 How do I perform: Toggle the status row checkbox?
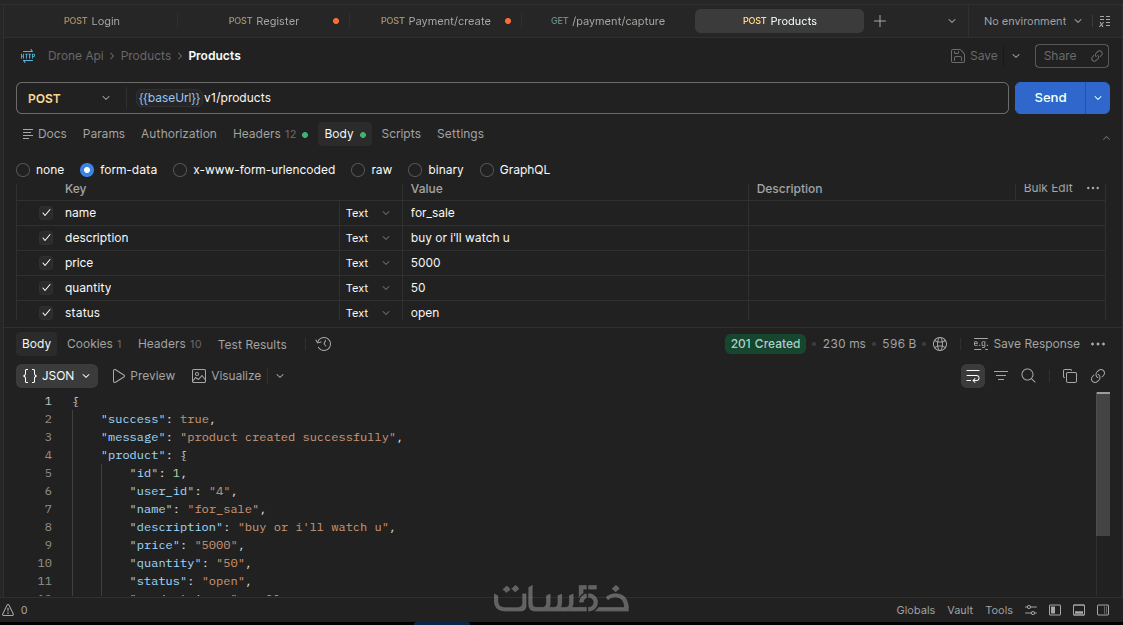(x=47, y=313)
